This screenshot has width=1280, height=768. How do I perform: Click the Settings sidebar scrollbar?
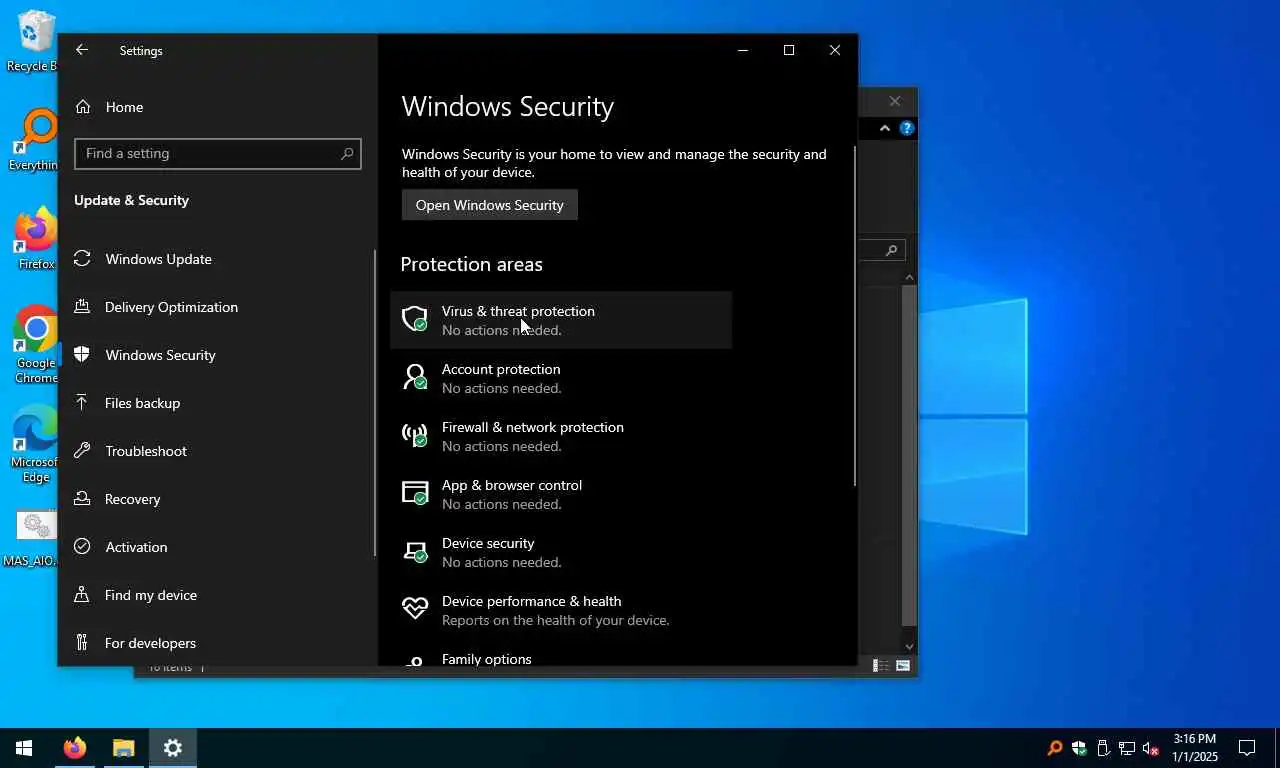[x=375, y=403]
